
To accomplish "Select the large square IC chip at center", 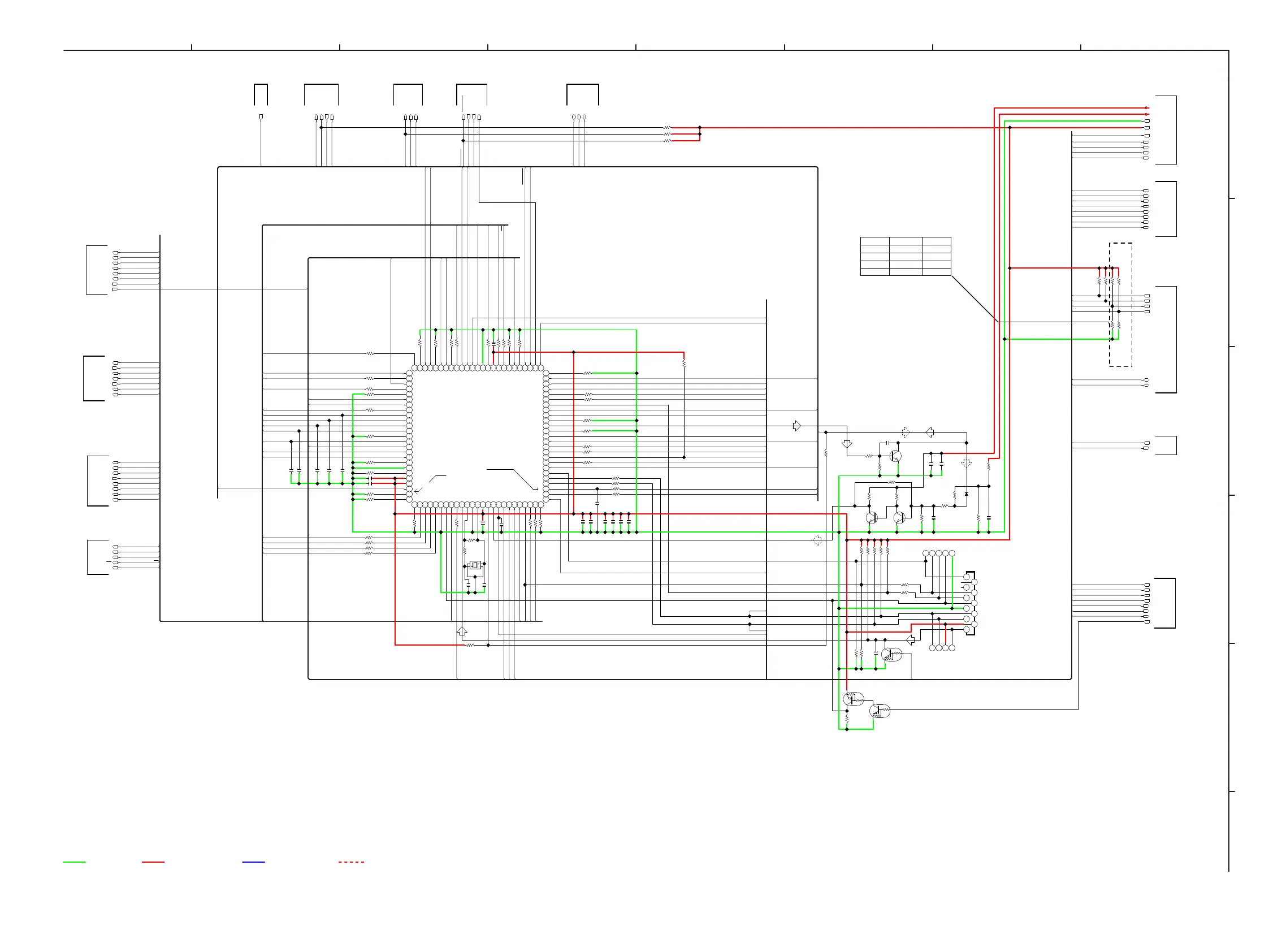I will [477, 436].
